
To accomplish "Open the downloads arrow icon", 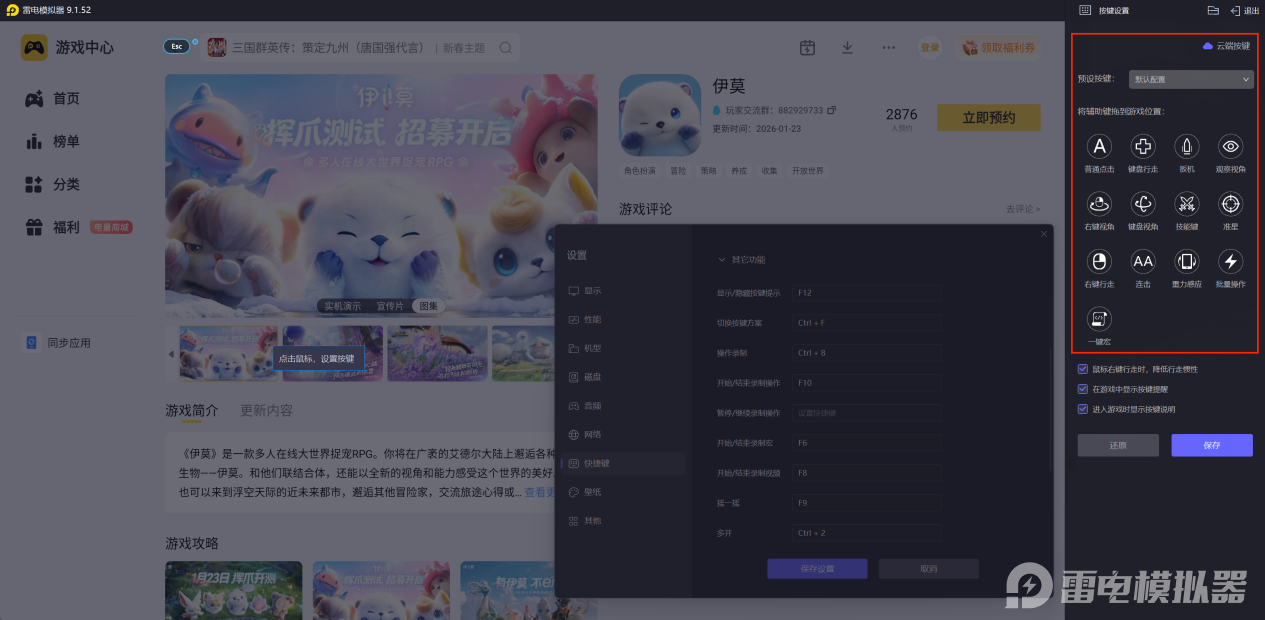I will coord(847,47).
